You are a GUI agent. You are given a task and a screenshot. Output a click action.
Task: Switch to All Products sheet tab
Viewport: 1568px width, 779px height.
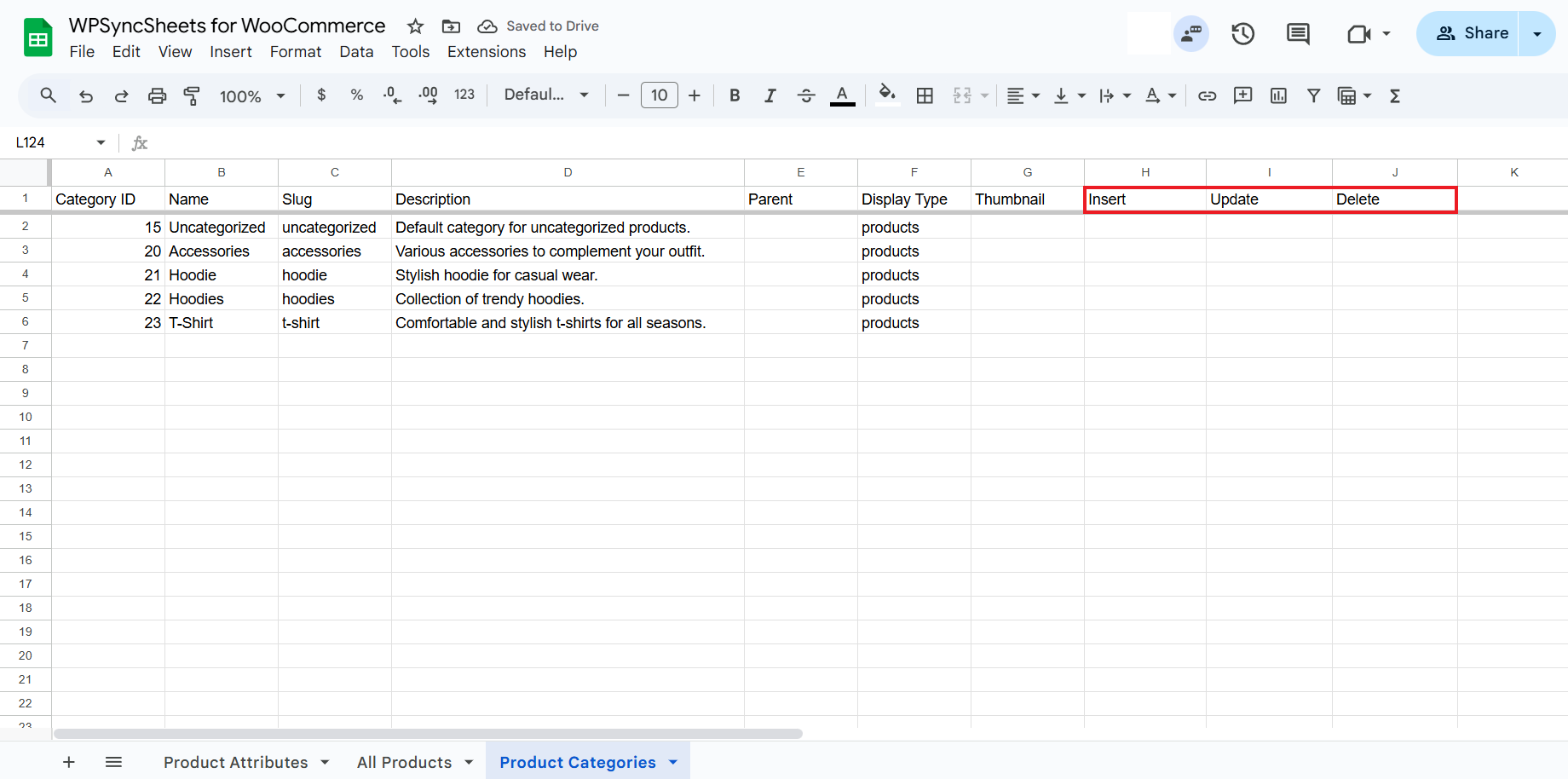[404, 762]
